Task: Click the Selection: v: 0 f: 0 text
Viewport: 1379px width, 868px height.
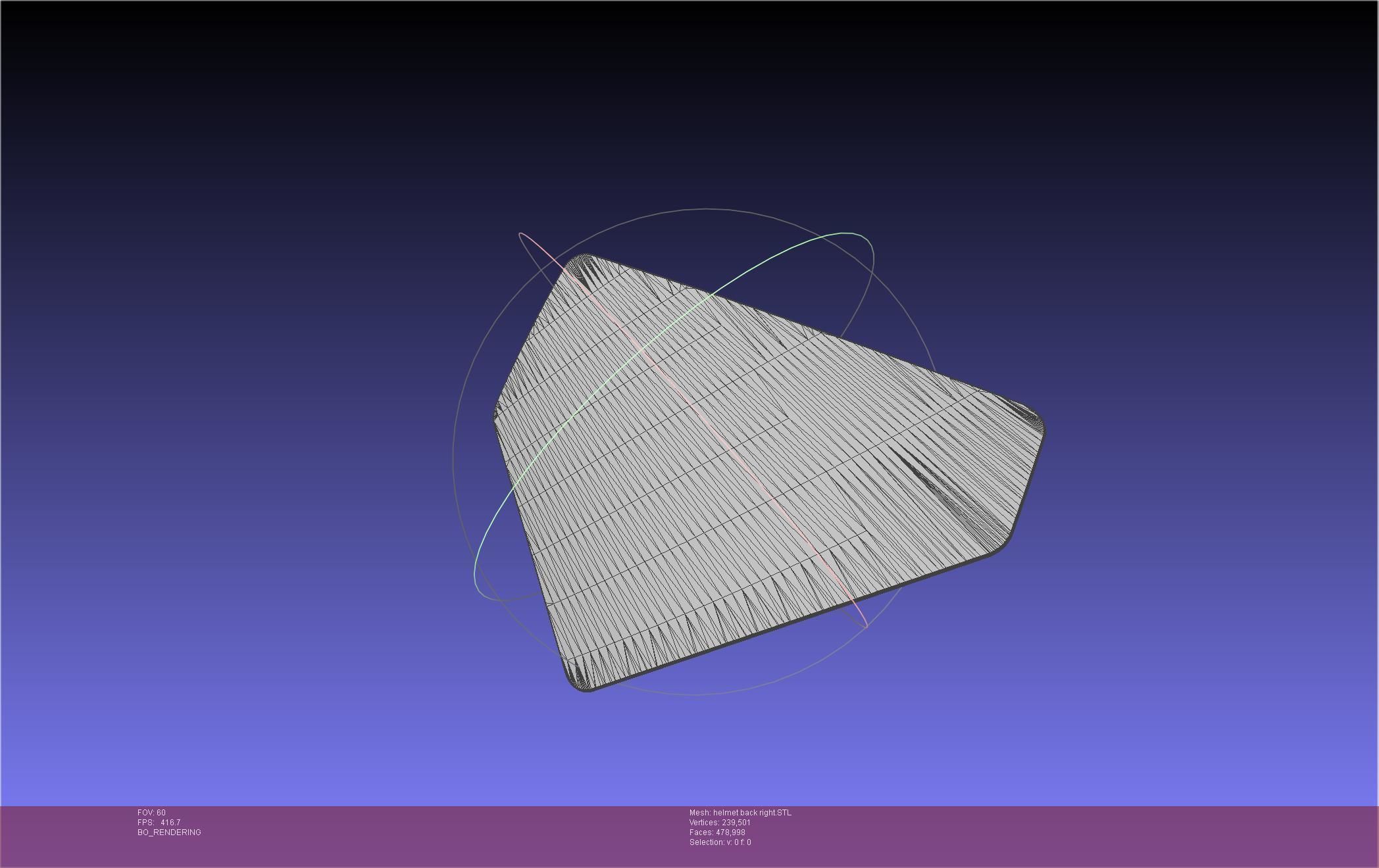Action: [x=720, y=842]
